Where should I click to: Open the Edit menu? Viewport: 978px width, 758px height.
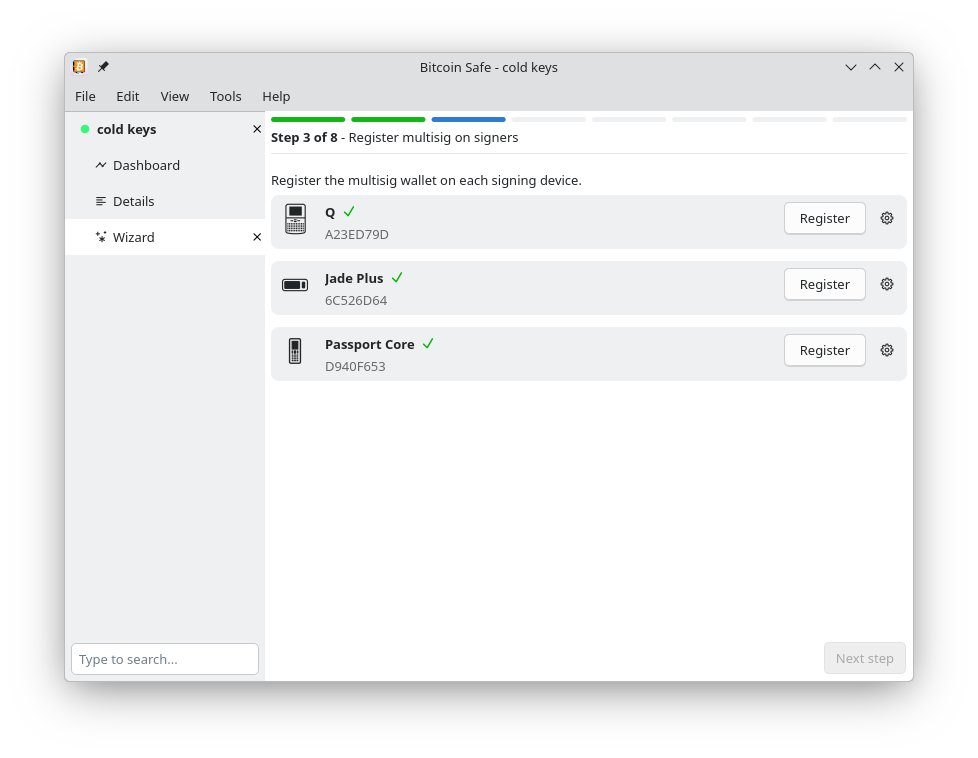[x=128, y=97]
